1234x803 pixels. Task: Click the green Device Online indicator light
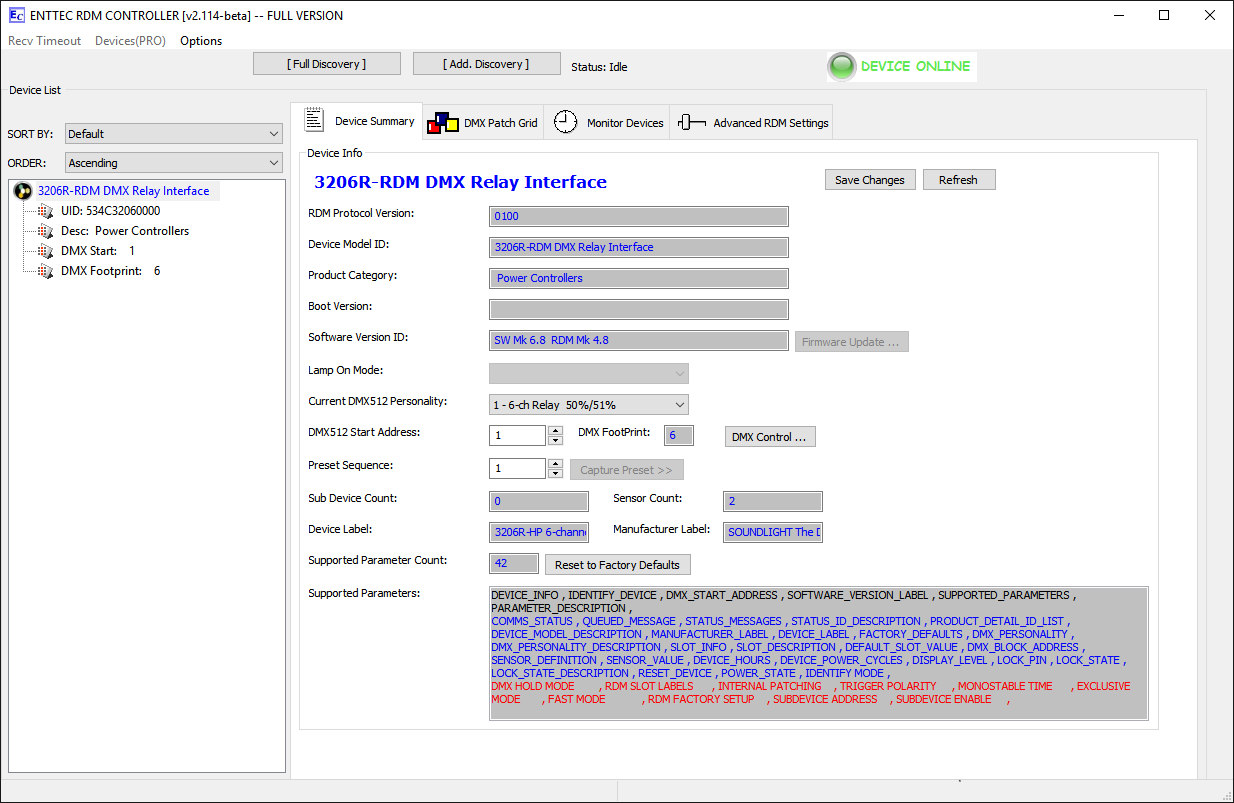842,67
